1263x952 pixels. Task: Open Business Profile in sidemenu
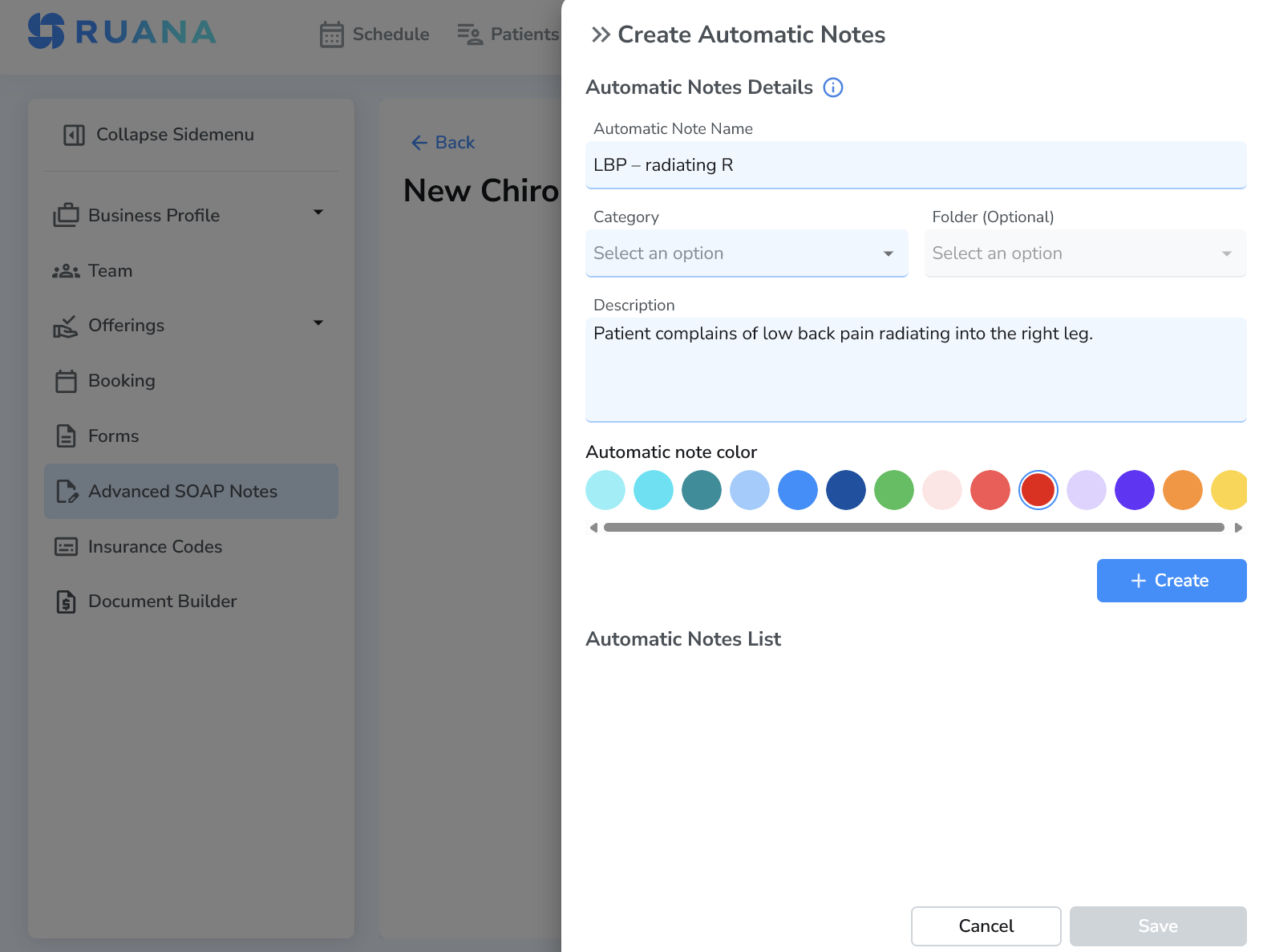click(x=191, y=215)
